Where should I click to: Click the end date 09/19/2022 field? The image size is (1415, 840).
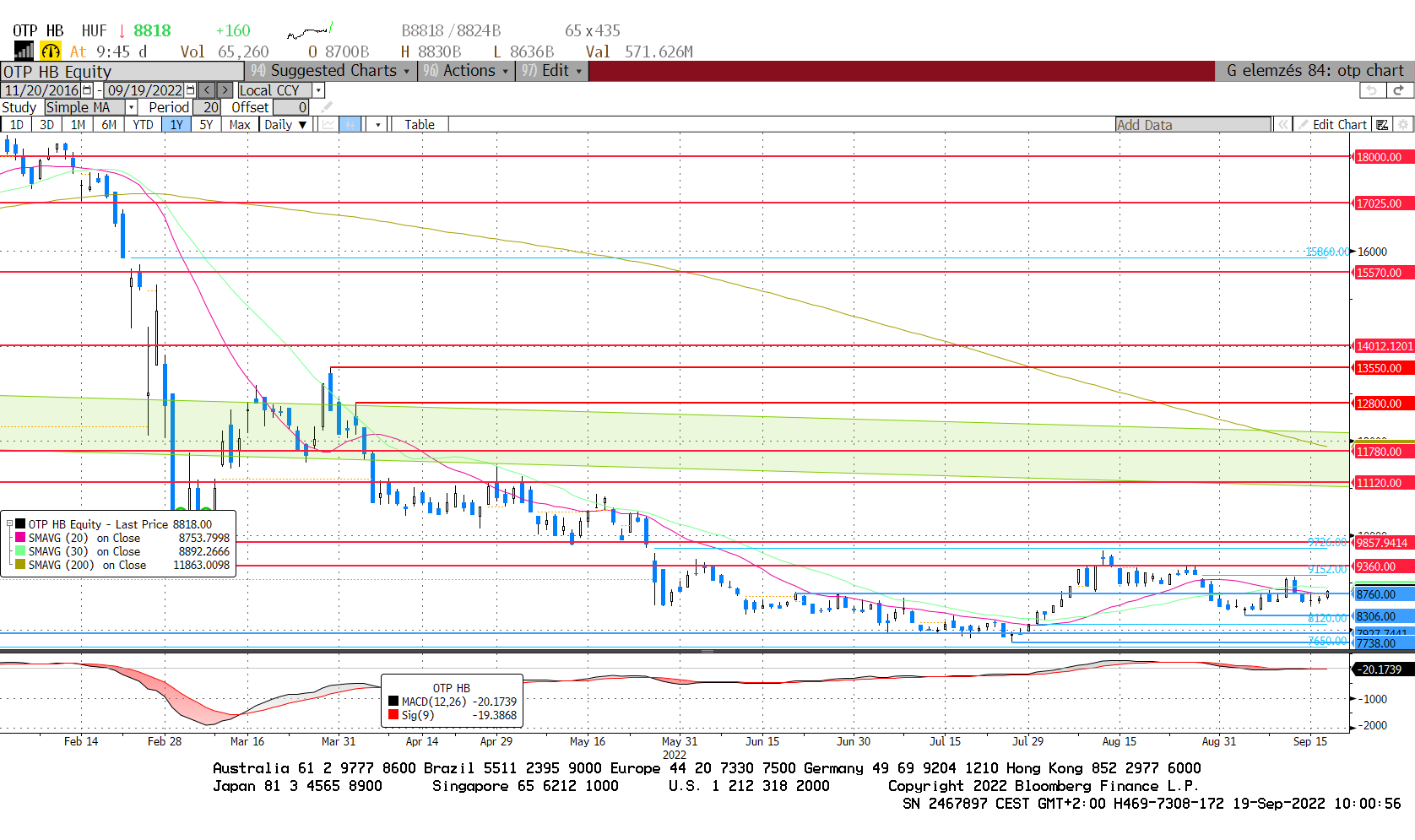(144, 89)
